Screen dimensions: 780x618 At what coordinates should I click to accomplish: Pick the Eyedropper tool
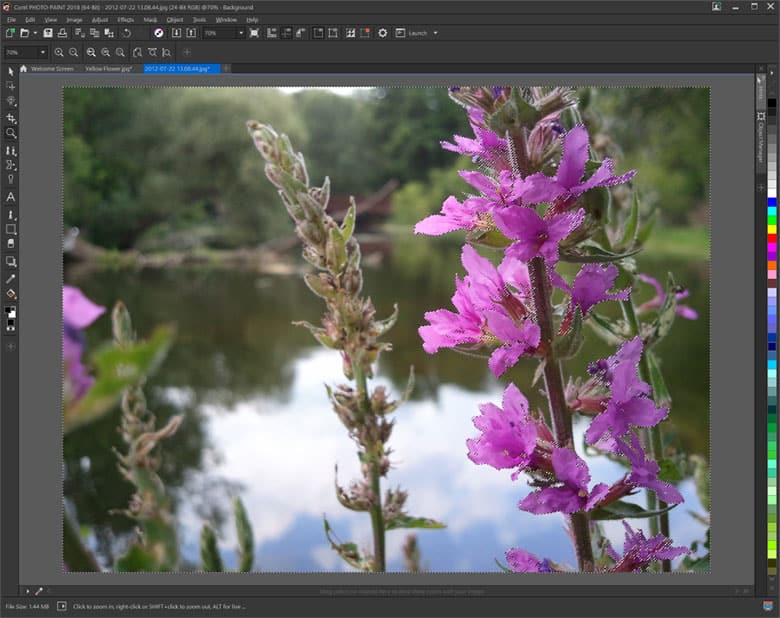point(11,279)
